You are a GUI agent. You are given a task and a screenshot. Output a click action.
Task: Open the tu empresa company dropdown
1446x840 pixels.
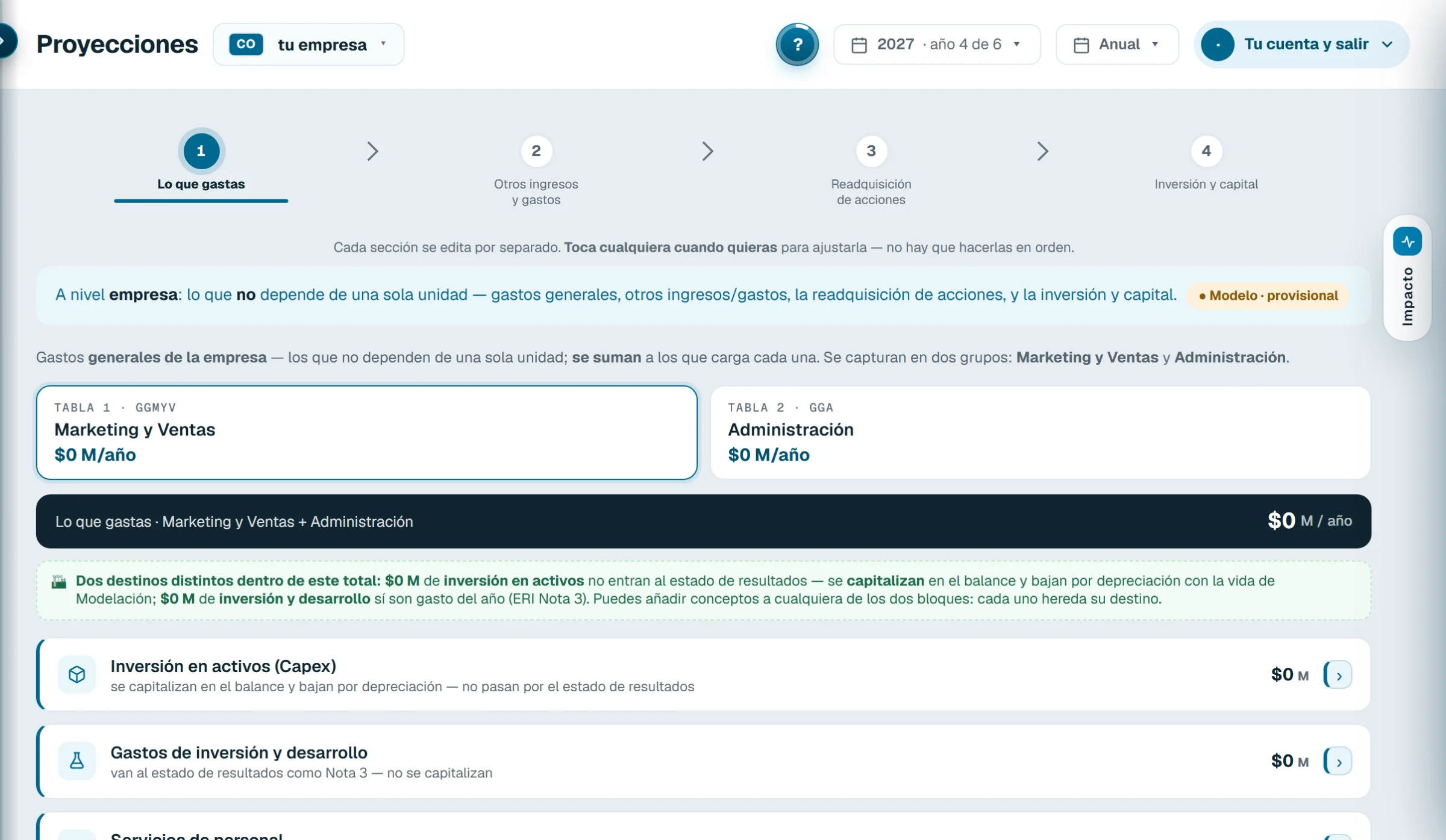click(308, 45)
